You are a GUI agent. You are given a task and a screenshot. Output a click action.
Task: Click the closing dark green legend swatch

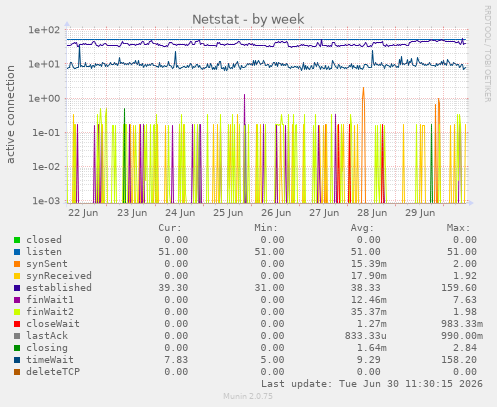pos(17,348)
